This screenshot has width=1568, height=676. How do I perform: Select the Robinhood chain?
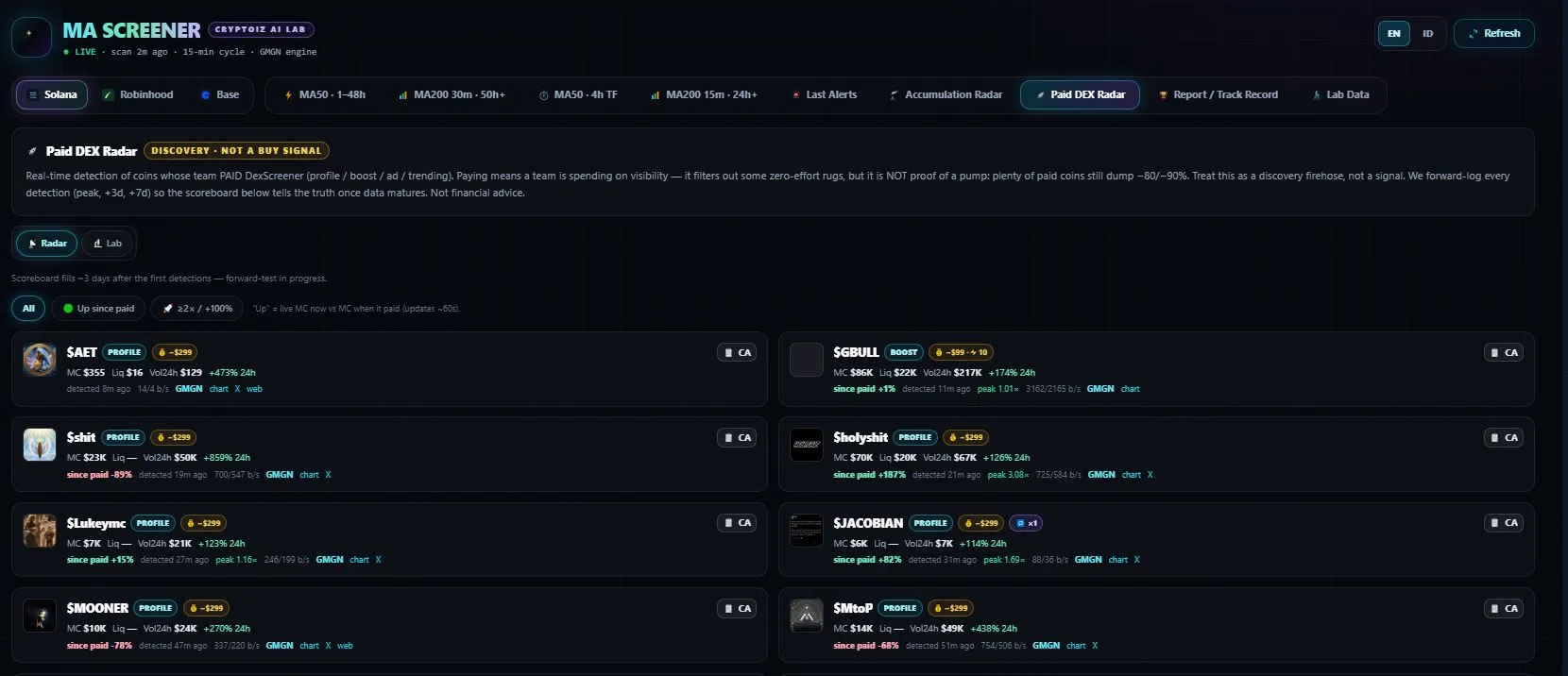[138, 94]
